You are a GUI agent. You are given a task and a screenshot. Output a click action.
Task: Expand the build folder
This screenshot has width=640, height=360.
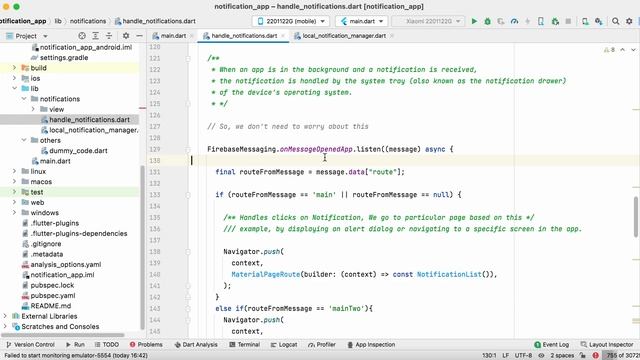point(14,68)
